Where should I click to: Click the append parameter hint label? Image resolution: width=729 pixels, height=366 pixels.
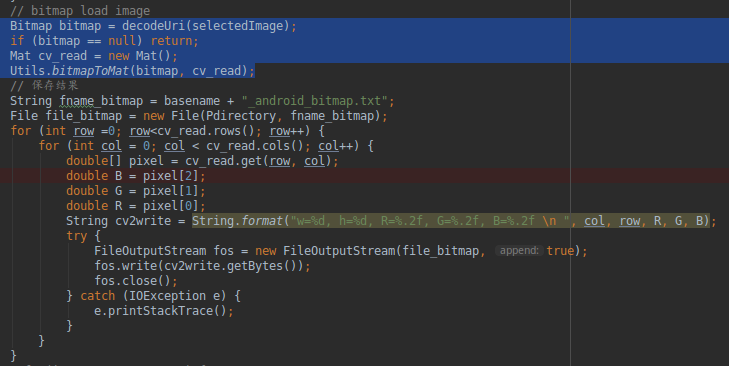tap(519, 251)
